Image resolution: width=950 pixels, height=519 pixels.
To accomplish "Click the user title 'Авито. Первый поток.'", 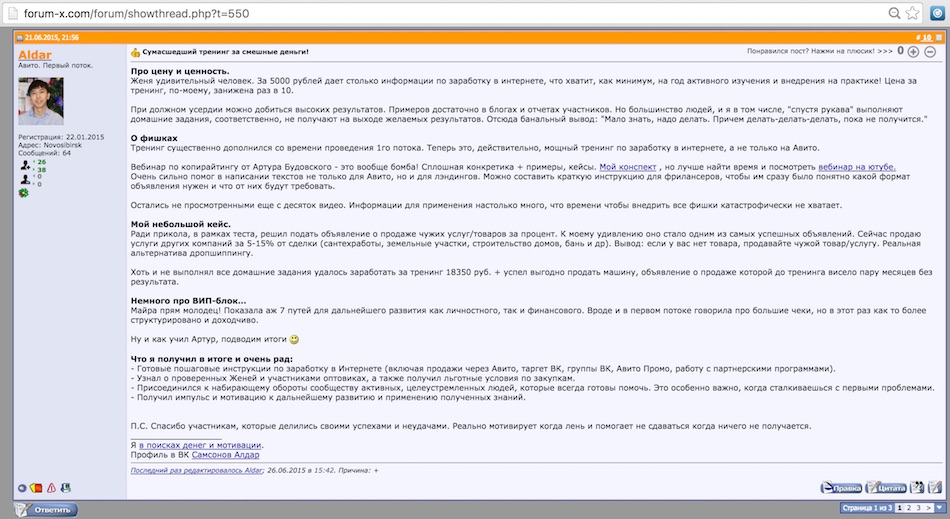I will coord(55,65).
